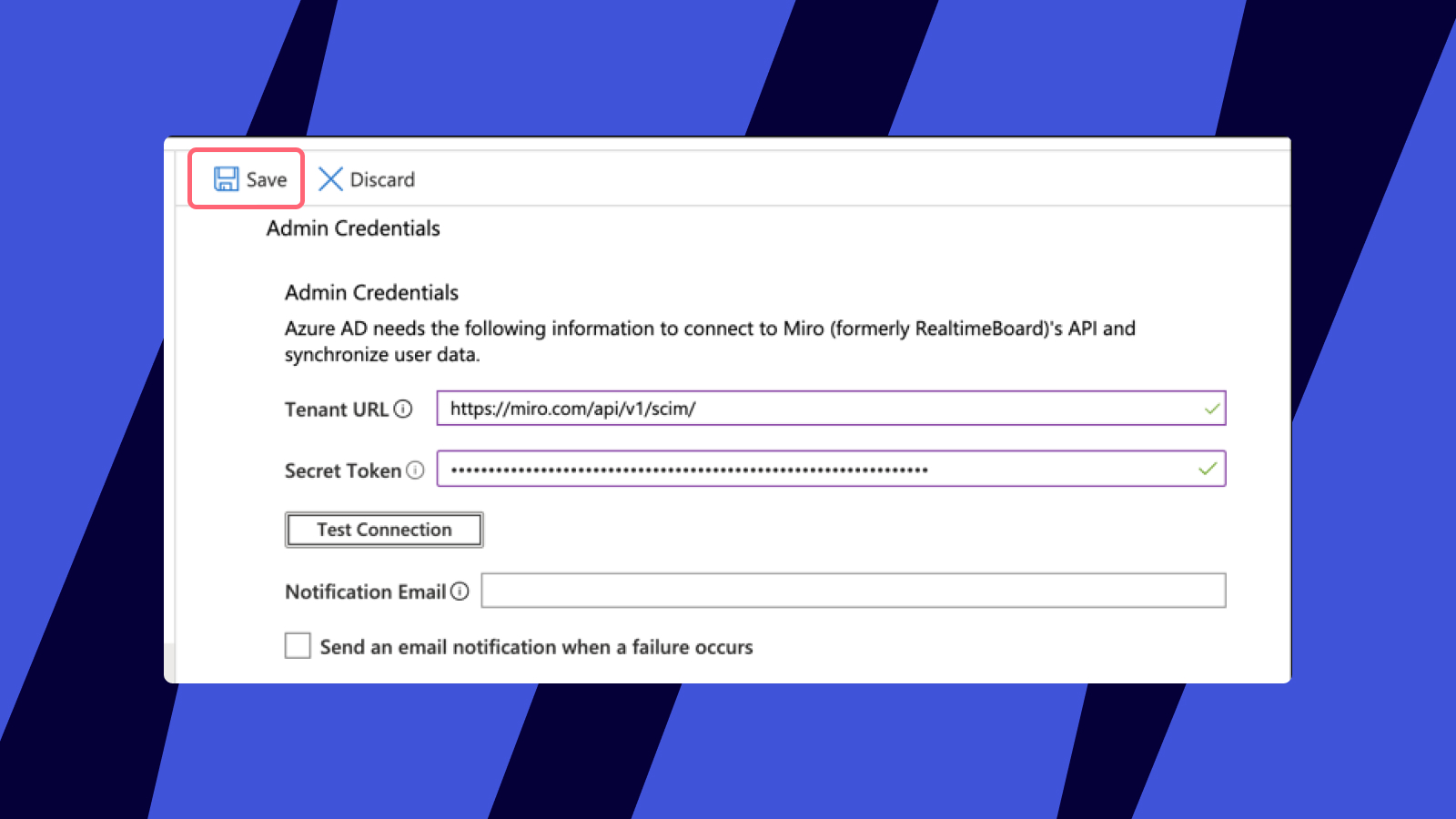Click the Save text in toolbar
This screenshot has width=1456, height=819.
267,180
